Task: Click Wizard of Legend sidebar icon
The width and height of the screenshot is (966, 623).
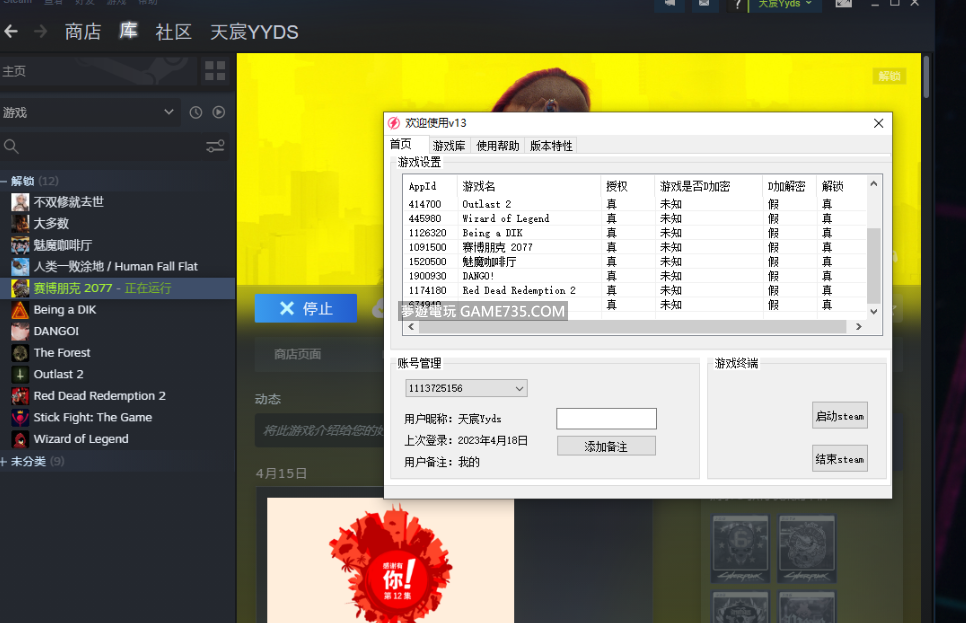Action: click(20, 439)
